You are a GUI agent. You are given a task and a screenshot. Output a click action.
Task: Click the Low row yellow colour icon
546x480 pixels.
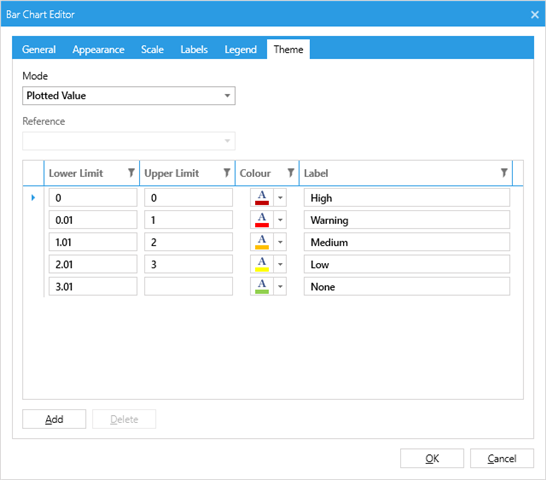(262, 264)
